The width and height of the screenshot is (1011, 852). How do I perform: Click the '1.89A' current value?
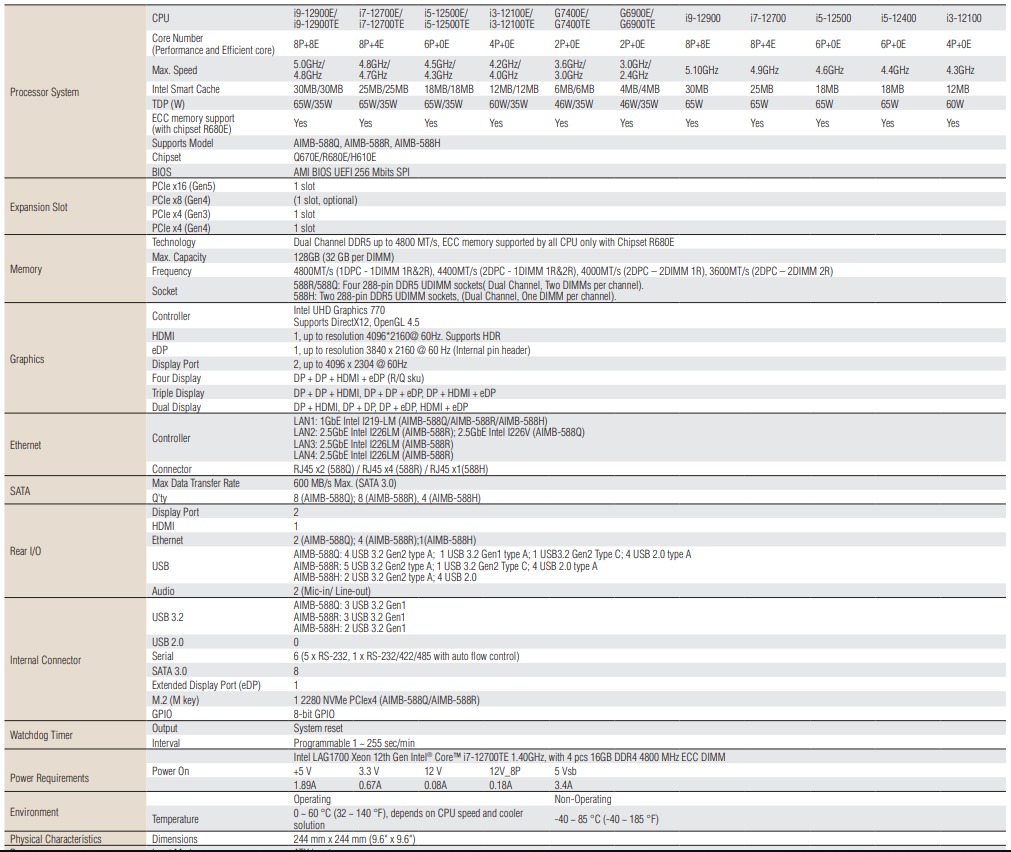[305, 786]
